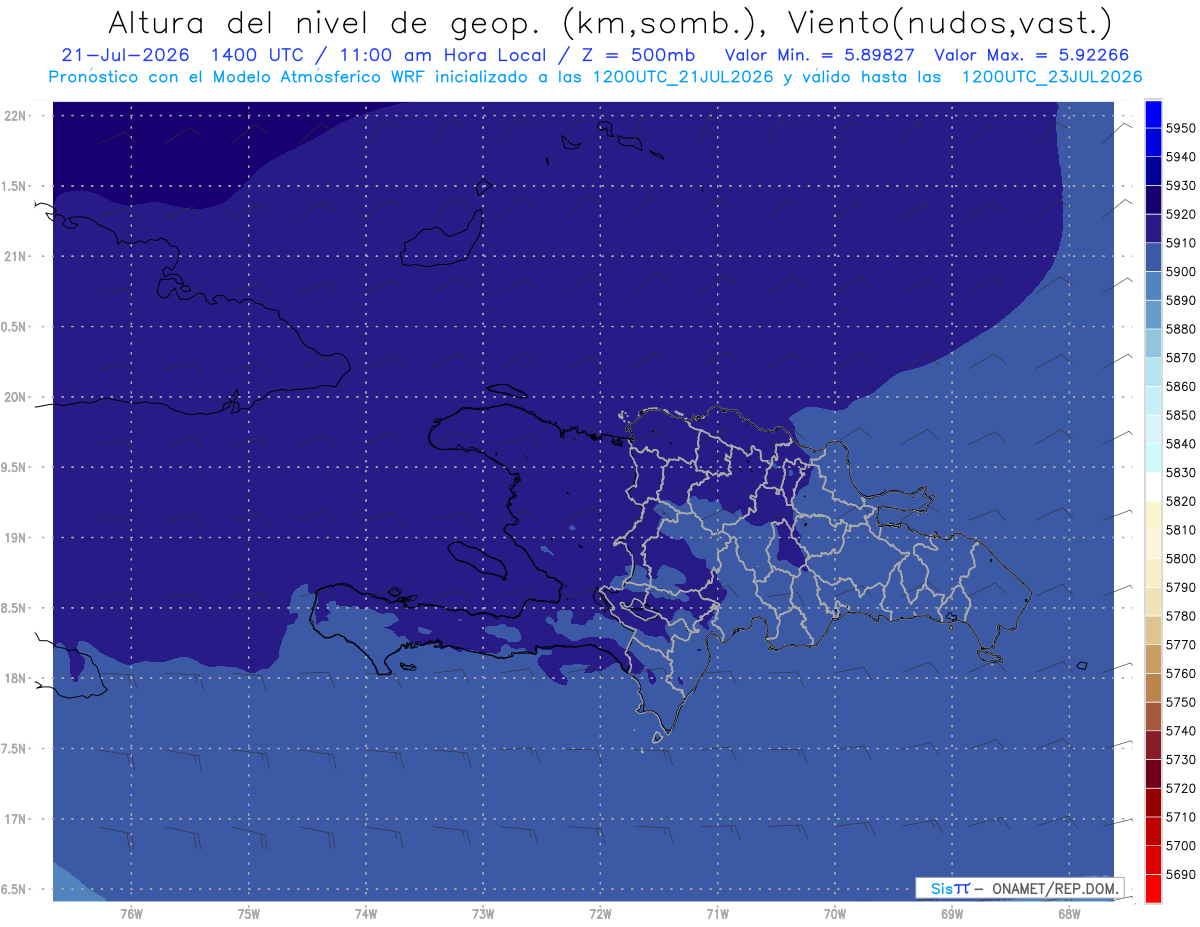Screen dimensions: 1200x927
Task: Click the '5830' legend value
Action: 1180,473
